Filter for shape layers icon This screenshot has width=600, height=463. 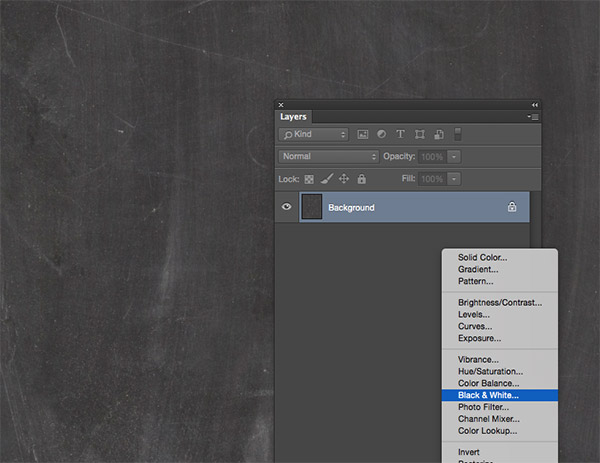click(420, 134)
